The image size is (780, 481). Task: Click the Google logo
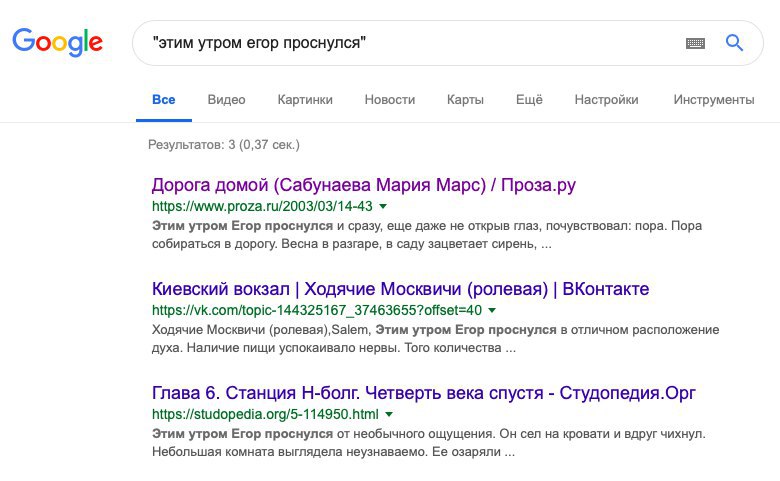click(57, 42)
